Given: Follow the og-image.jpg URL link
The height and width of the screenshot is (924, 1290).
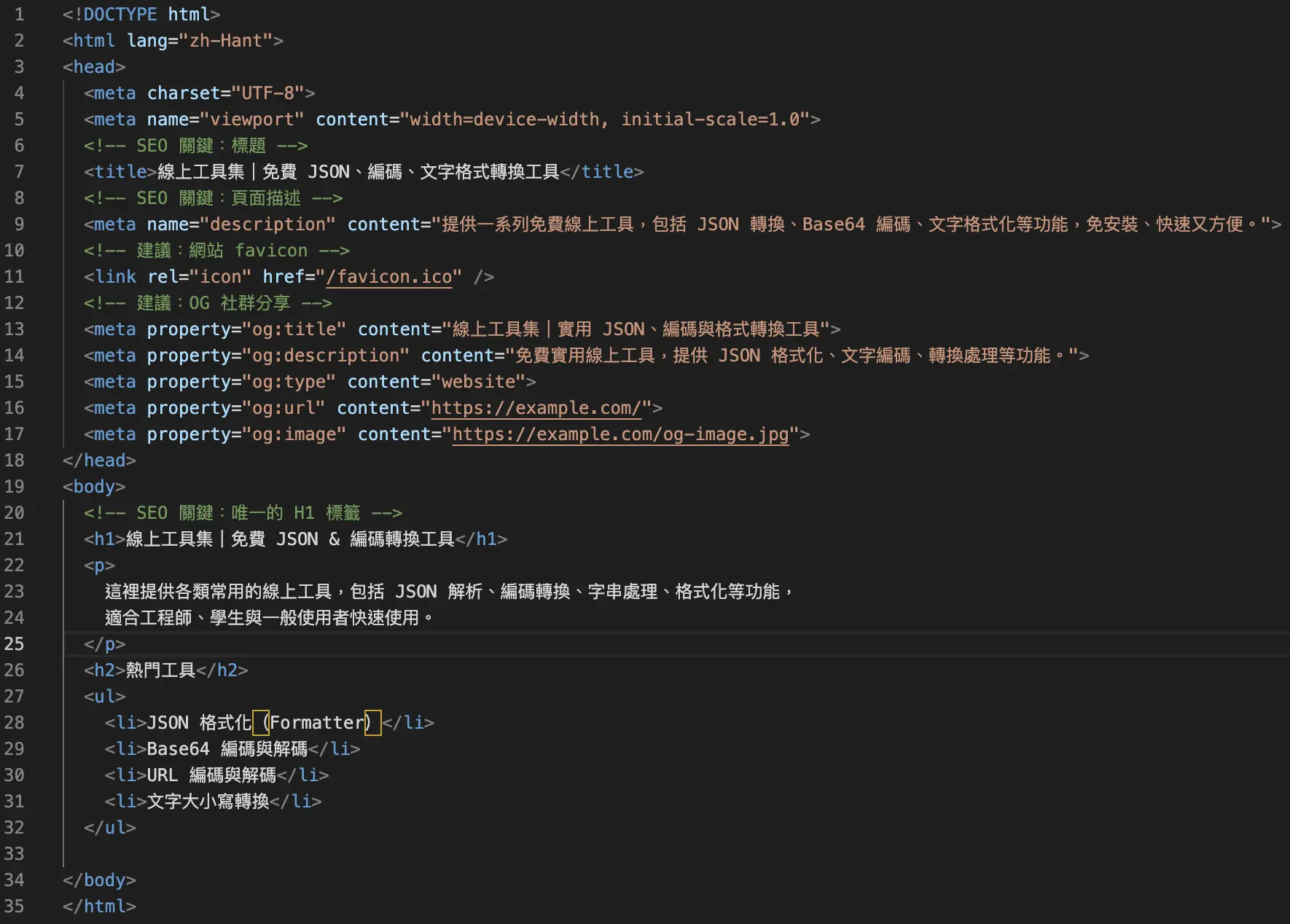Looking at the screenshot, I should point(620,434).
